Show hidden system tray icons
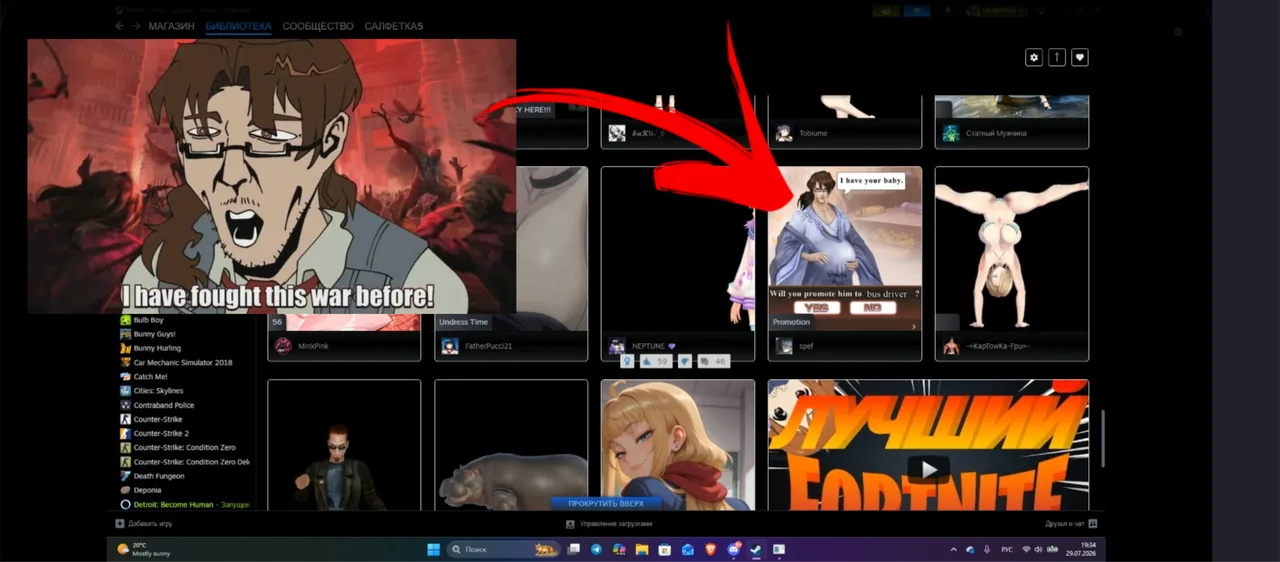Screen dimensions: 1280x562 click(x=953, y=549)
